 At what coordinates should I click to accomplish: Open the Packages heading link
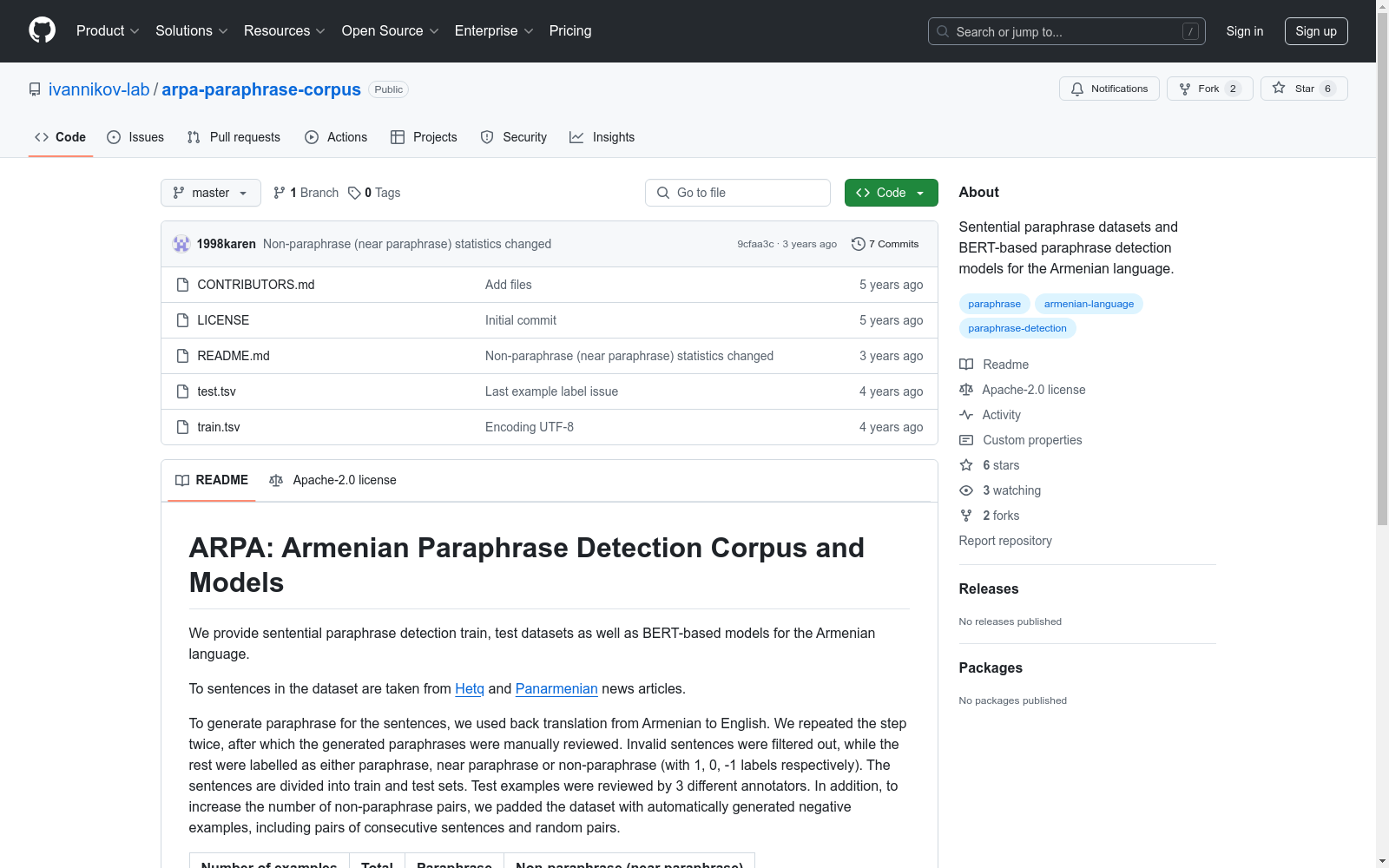[x=991, y=667]
